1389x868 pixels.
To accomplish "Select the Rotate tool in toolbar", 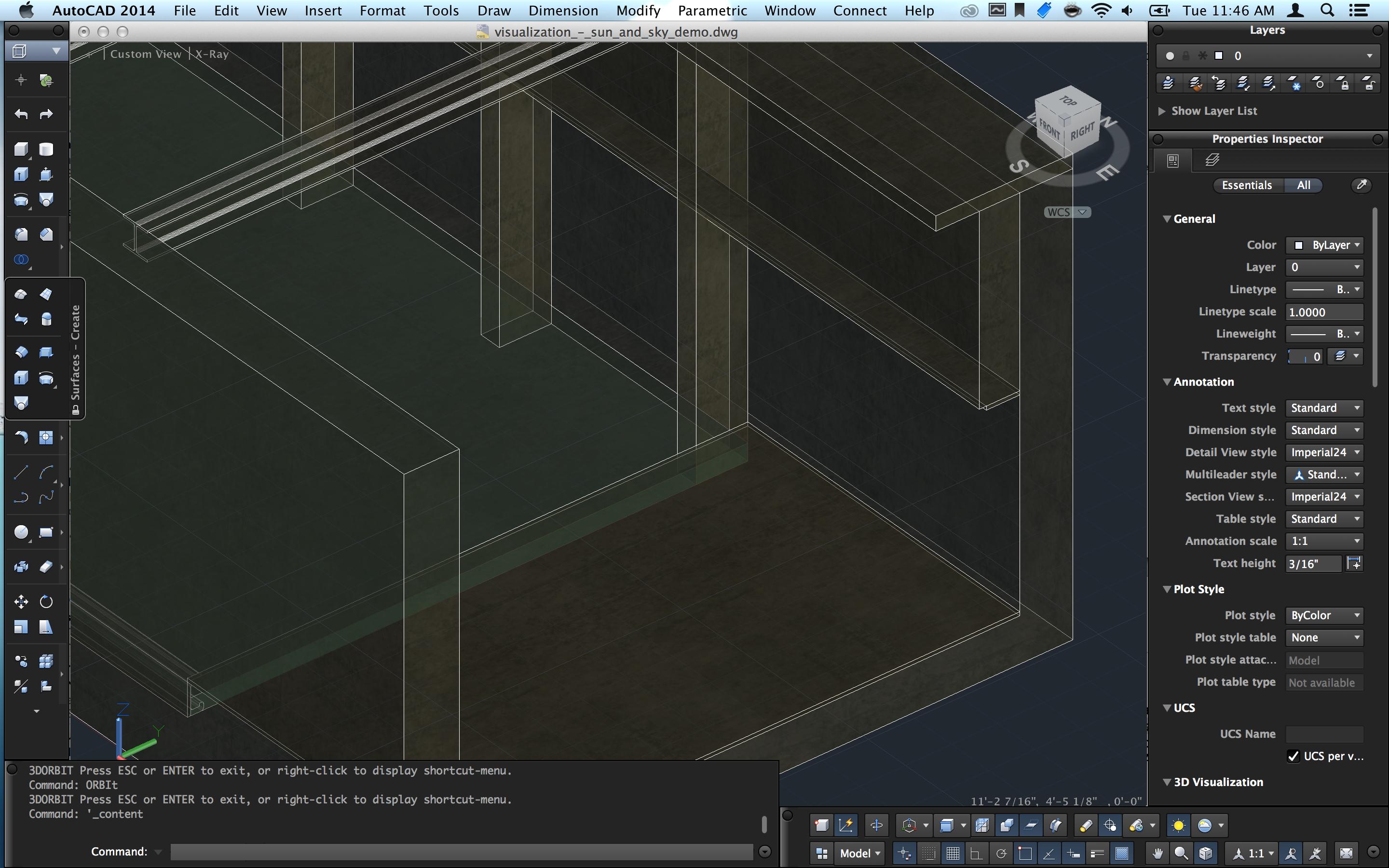I will [x=46, y=602].
